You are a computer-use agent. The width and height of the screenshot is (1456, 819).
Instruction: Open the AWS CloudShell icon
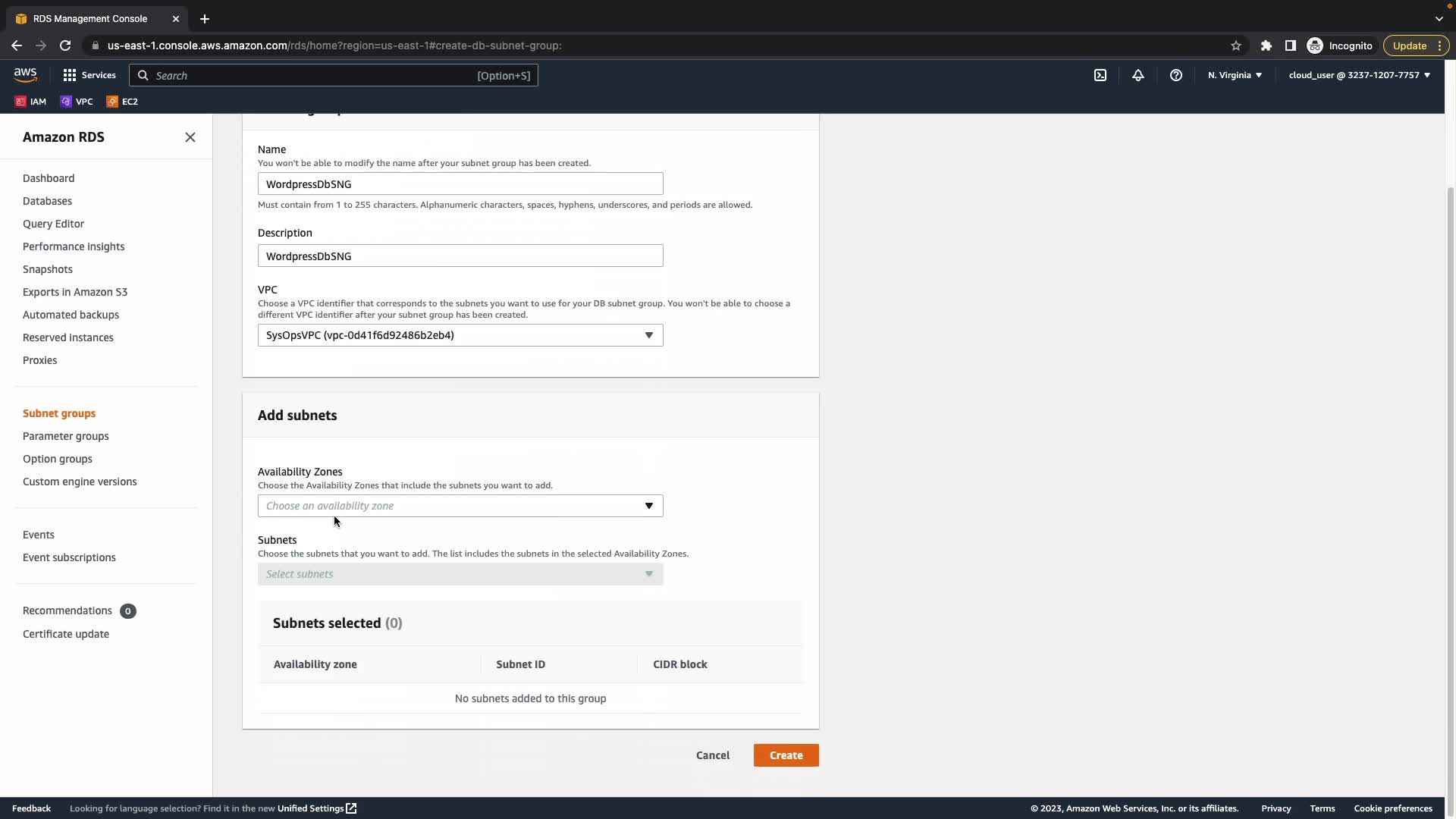[1100, 75]
